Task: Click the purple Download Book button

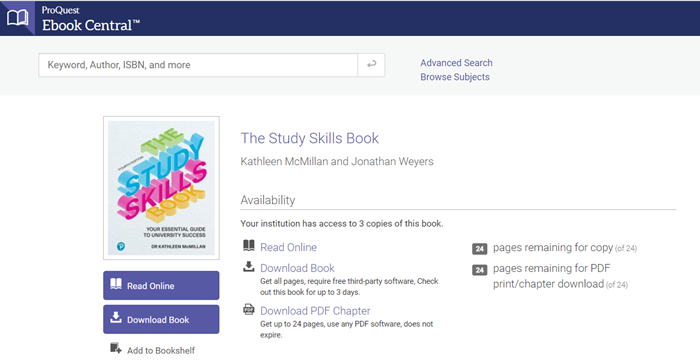Action: [x=161, y=320]
